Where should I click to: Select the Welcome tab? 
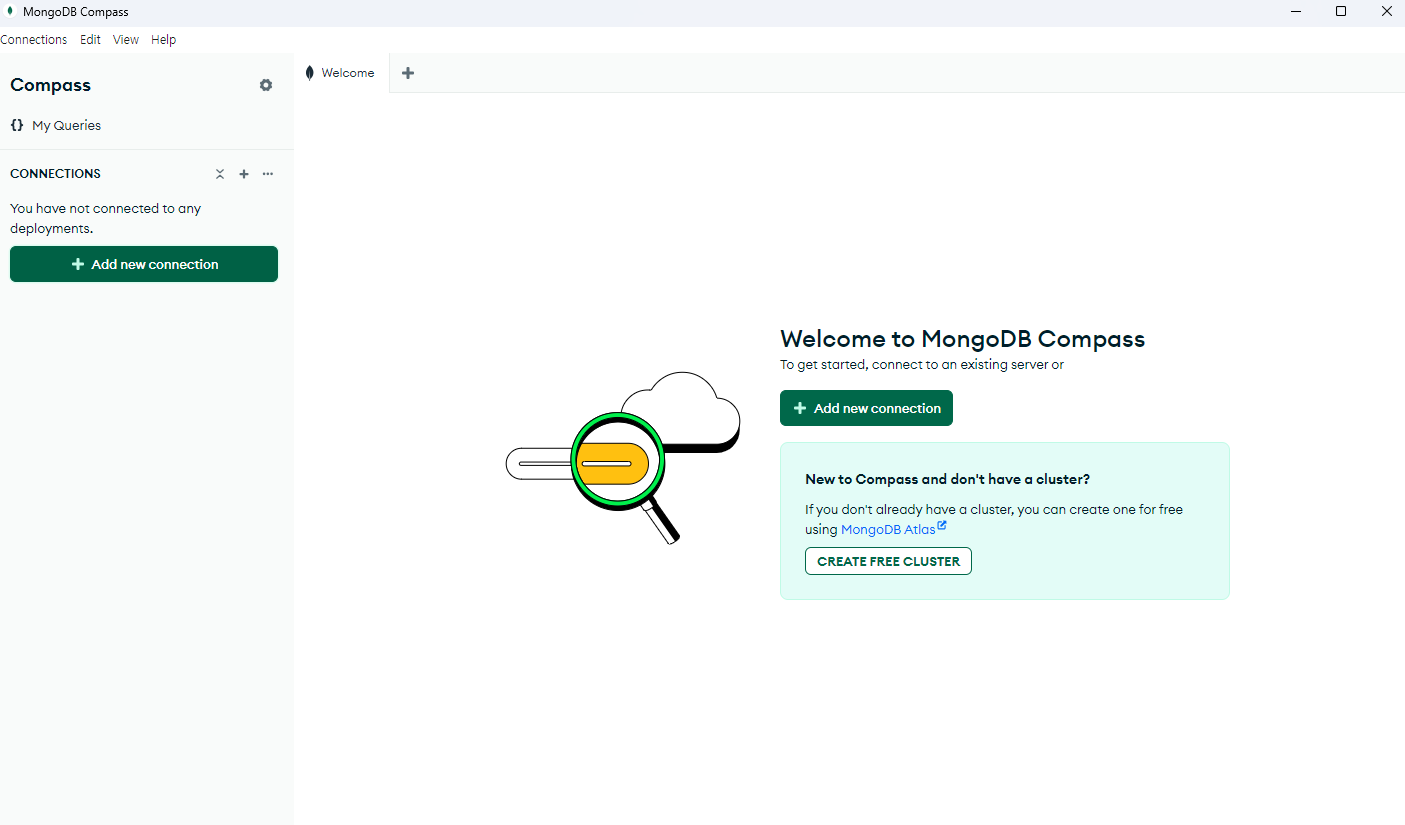(x=341, y=73)
